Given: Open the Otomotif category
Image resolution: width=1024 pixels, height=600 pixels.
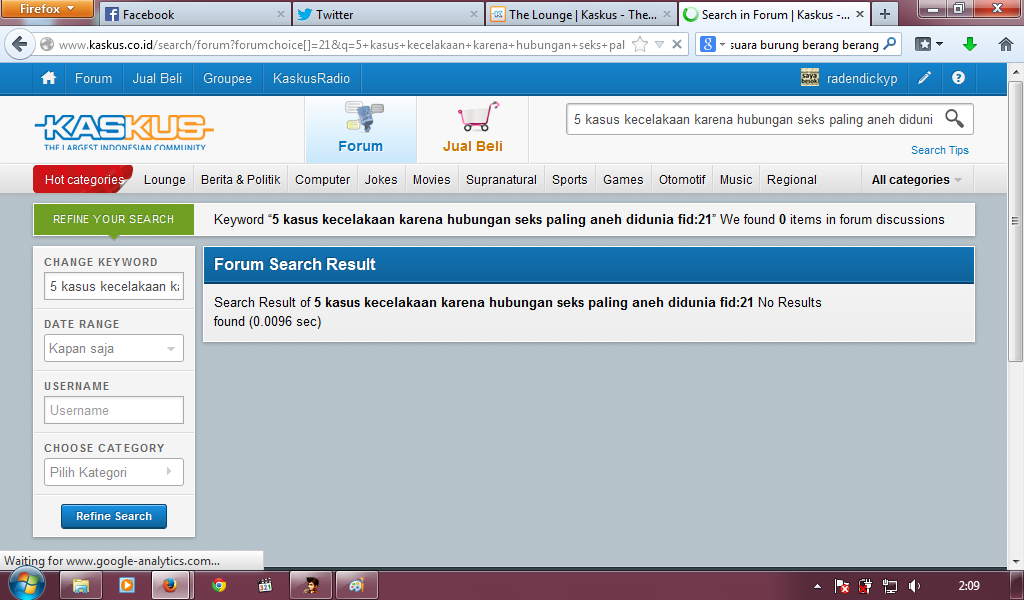Looking at the screenshot, I should [682, 180].
